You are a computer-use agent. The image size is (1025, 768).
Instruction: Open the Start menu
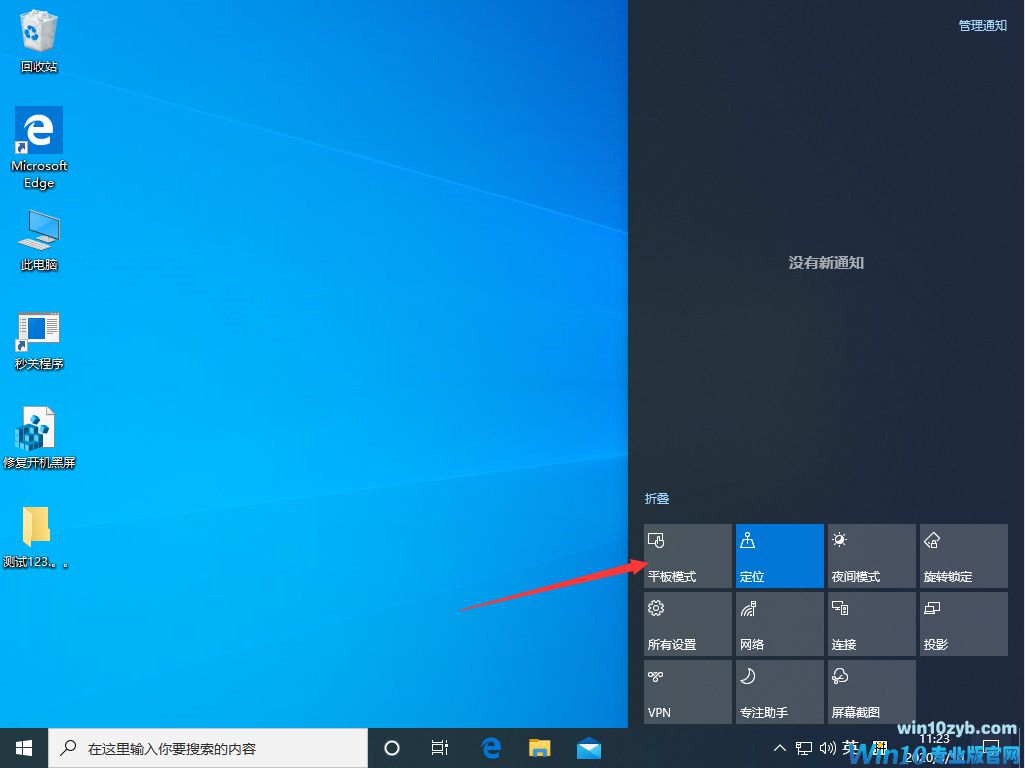22,747
